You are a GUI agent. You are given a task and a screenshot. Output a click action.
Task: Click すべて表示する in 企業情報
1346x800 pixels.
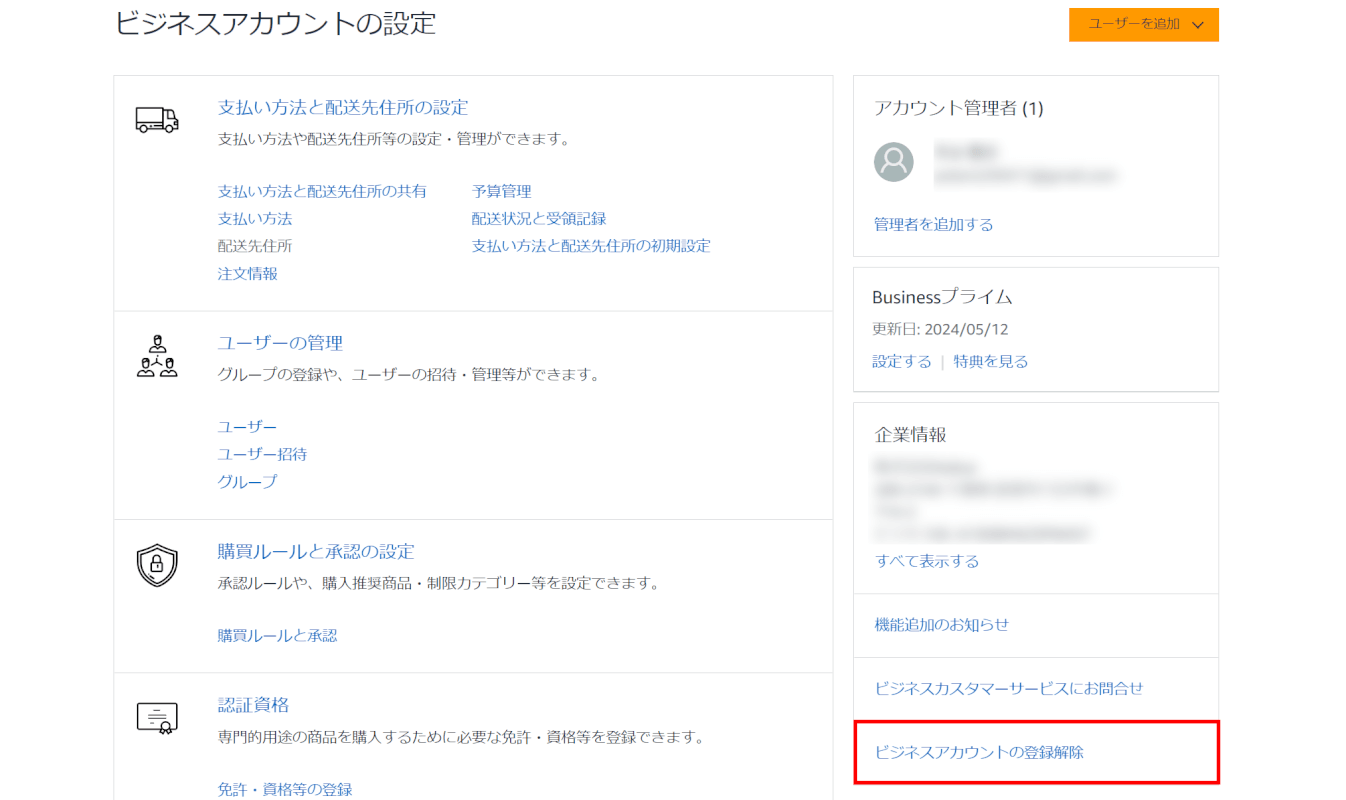pyautogui.click(x=927, y=561)
